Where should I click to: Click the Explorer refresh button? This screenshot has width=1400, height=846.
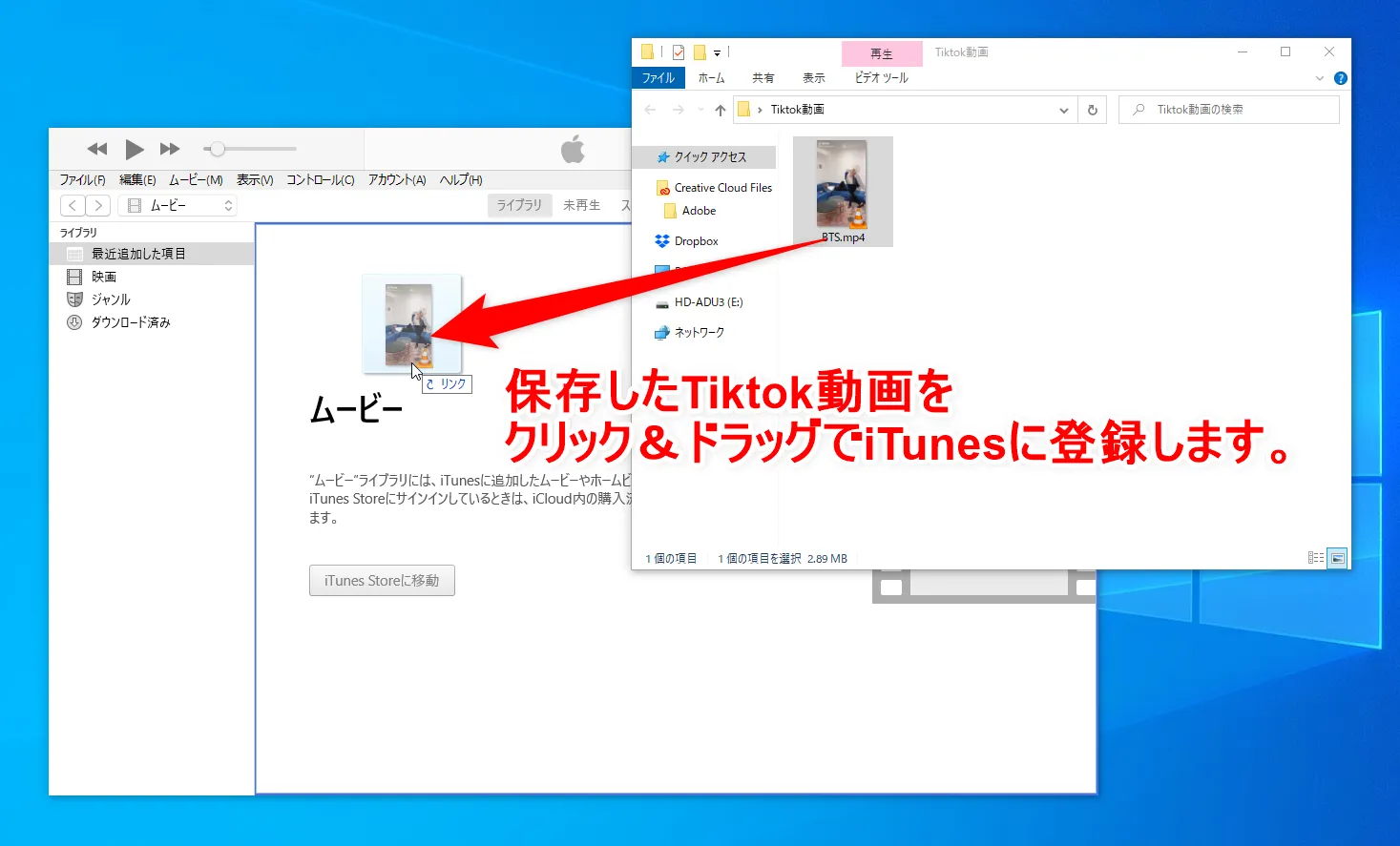point(1093,110)
